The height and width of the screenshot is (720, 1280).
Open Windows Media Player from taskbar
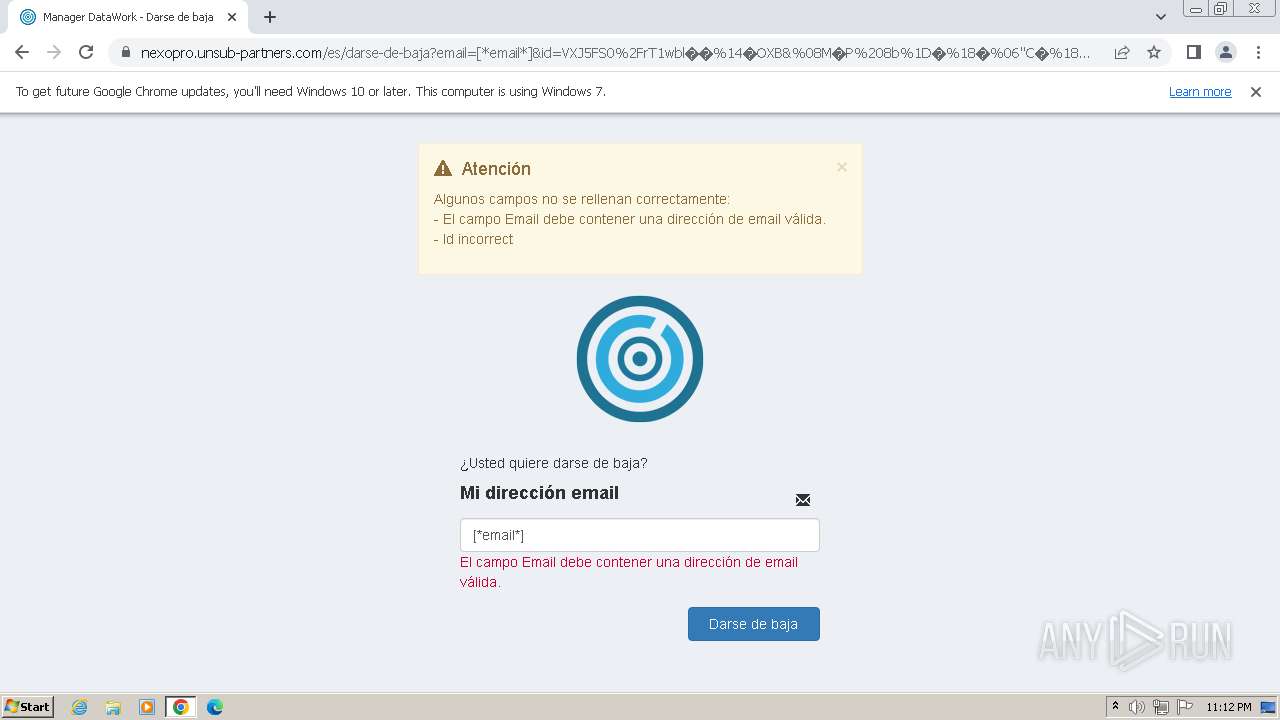[x=147, y=707]
